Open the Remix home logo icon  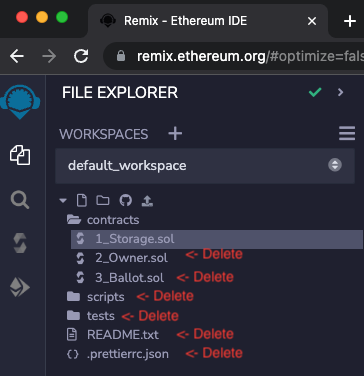20,102
